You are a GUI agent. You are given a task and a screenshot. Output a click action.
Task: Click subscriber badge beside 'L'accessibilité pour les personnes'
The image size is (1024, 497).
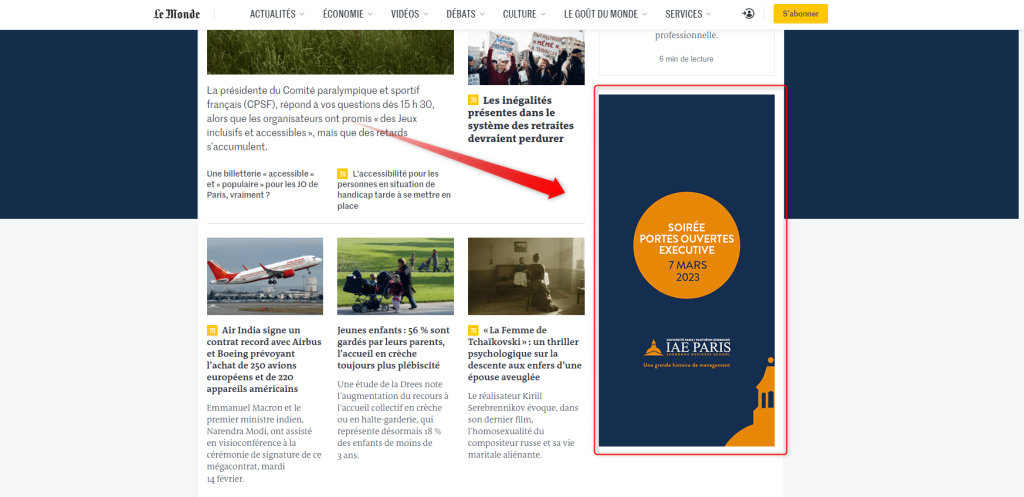coord(343,174)
